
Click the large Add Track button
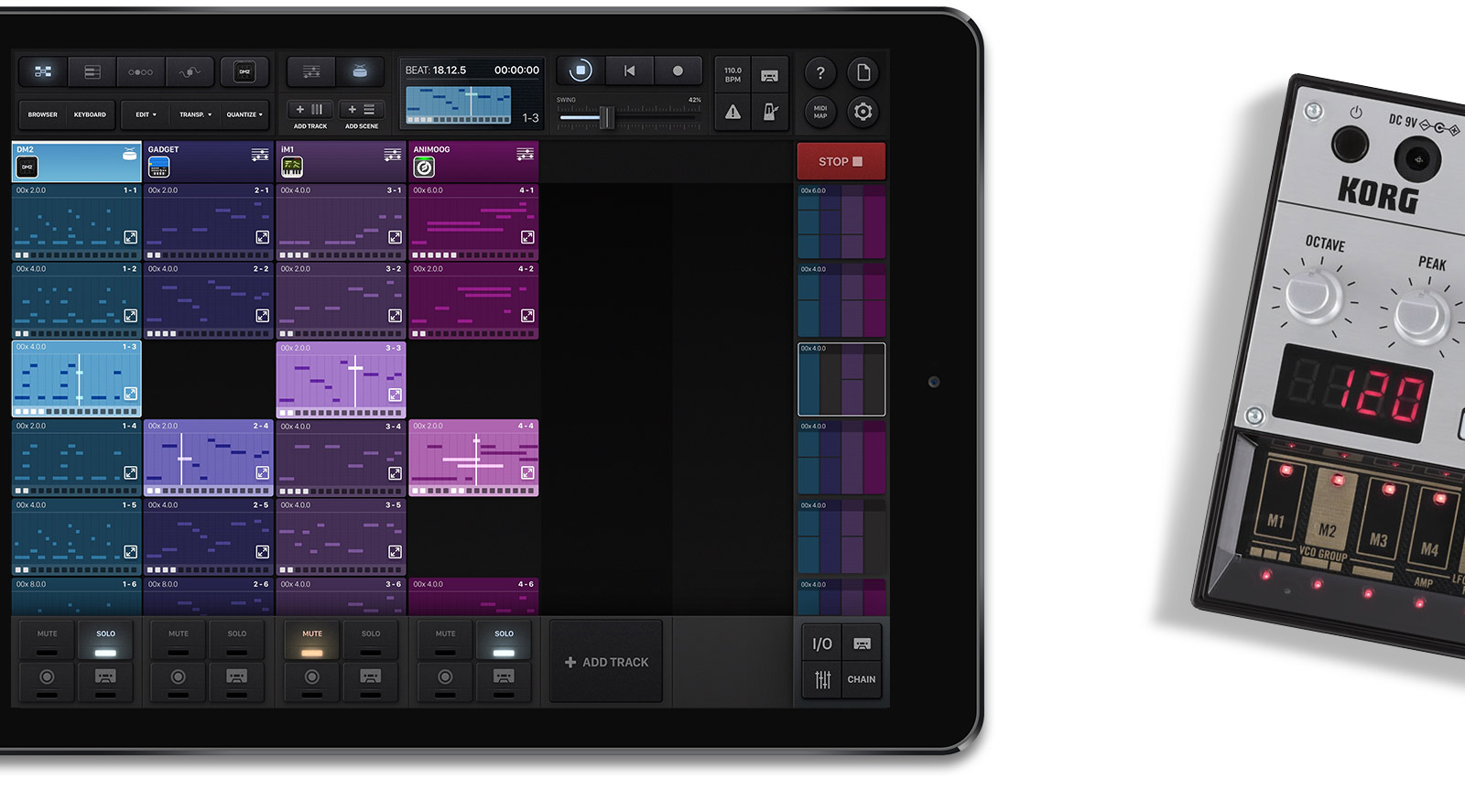tap(606, 662)
